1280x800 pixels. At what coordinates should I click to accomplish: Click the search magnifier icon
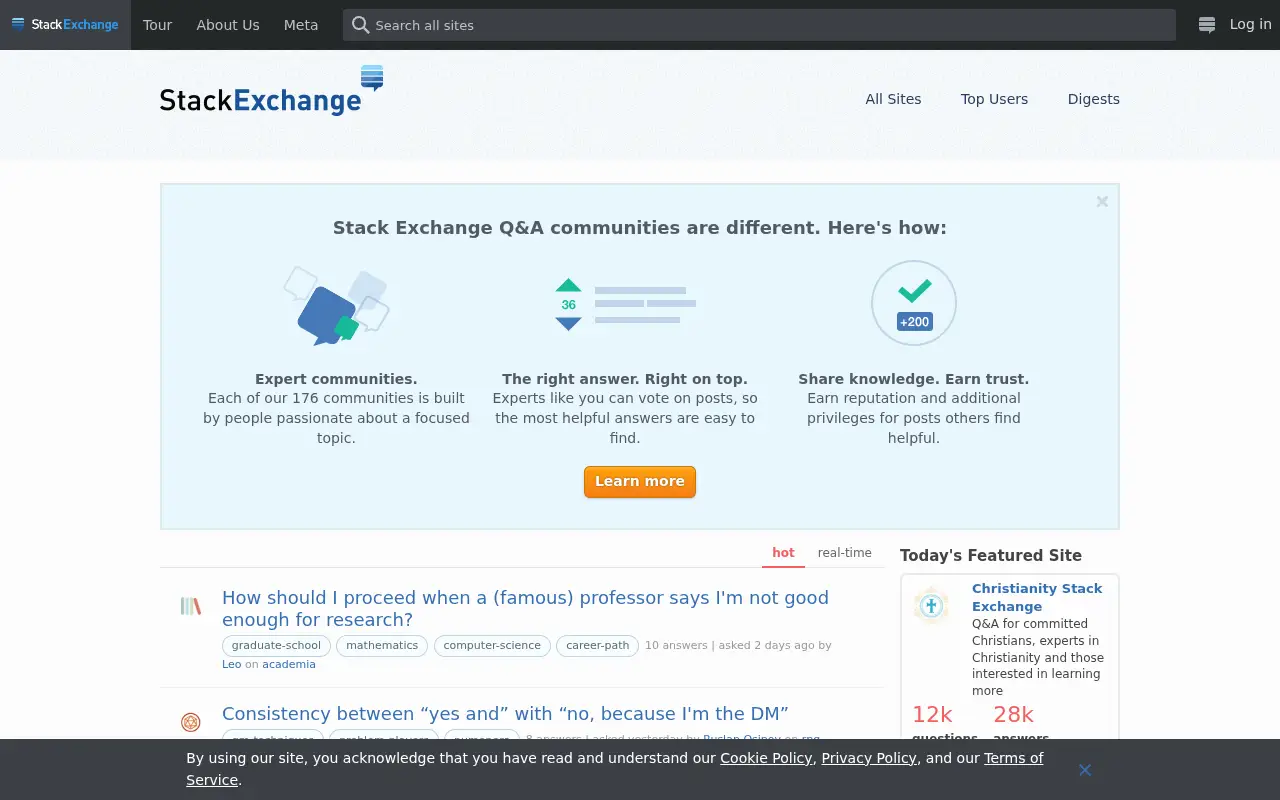361,25
